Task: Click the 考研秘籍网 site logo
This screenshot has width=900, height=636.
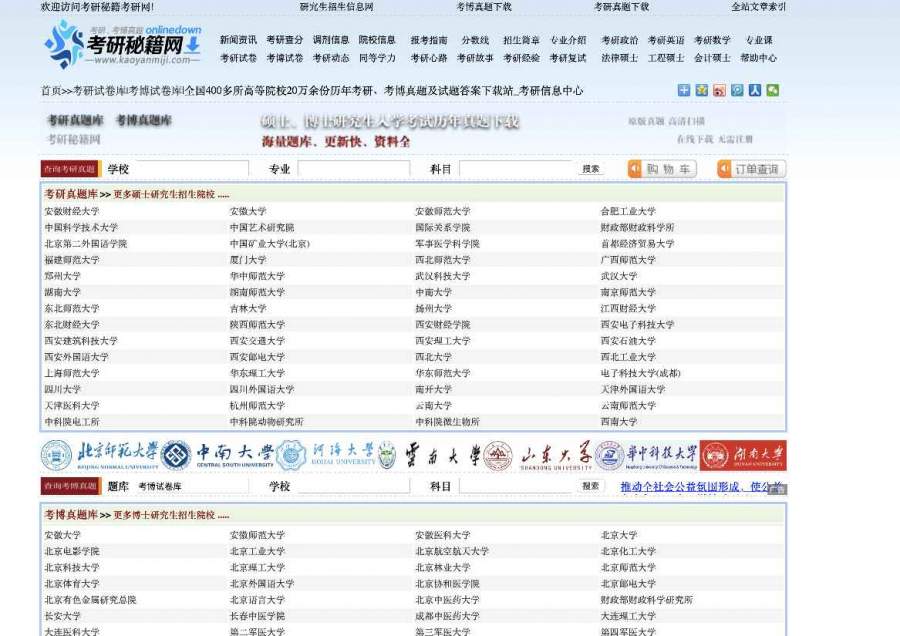Action: [x=123, y=45]
